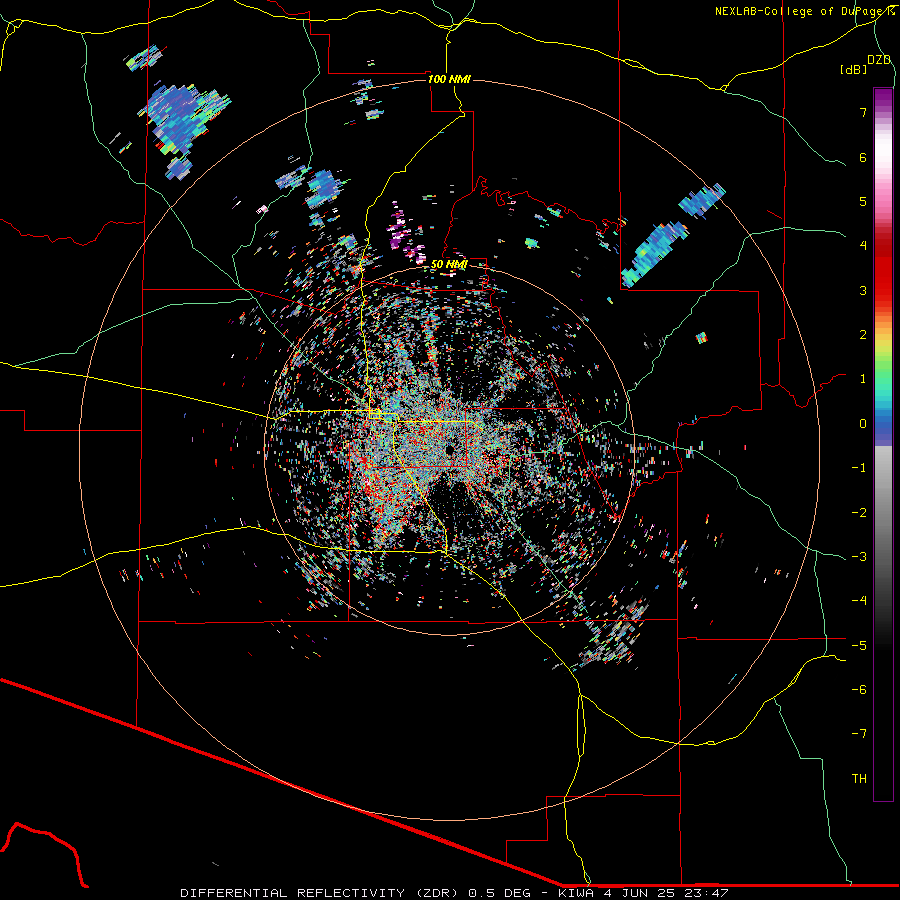Click the TH threshold scale label
This screenshot has height=900, width=900.
click(859, 778)
